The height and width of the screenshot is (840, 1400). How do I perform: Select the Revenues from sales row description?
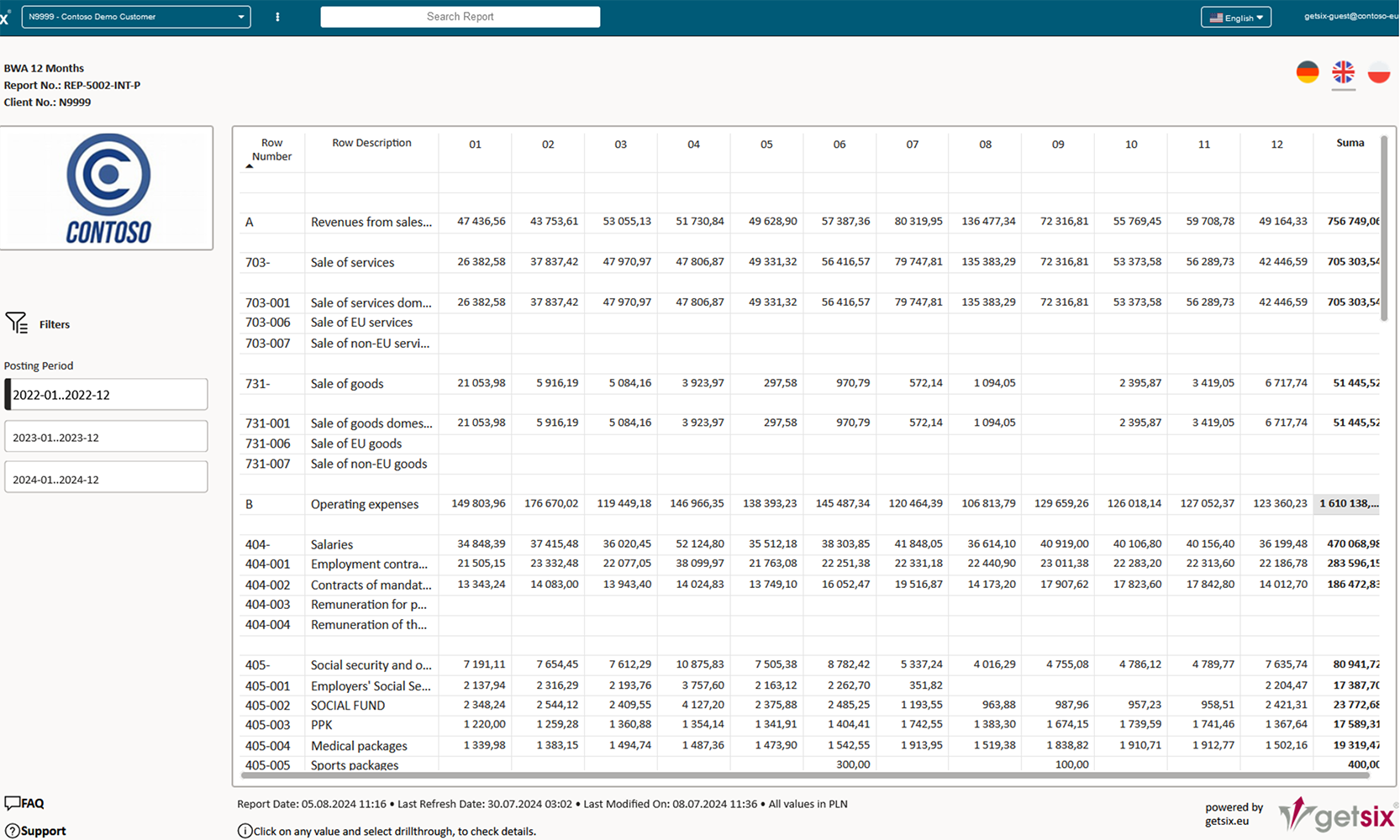click(371, 222)
